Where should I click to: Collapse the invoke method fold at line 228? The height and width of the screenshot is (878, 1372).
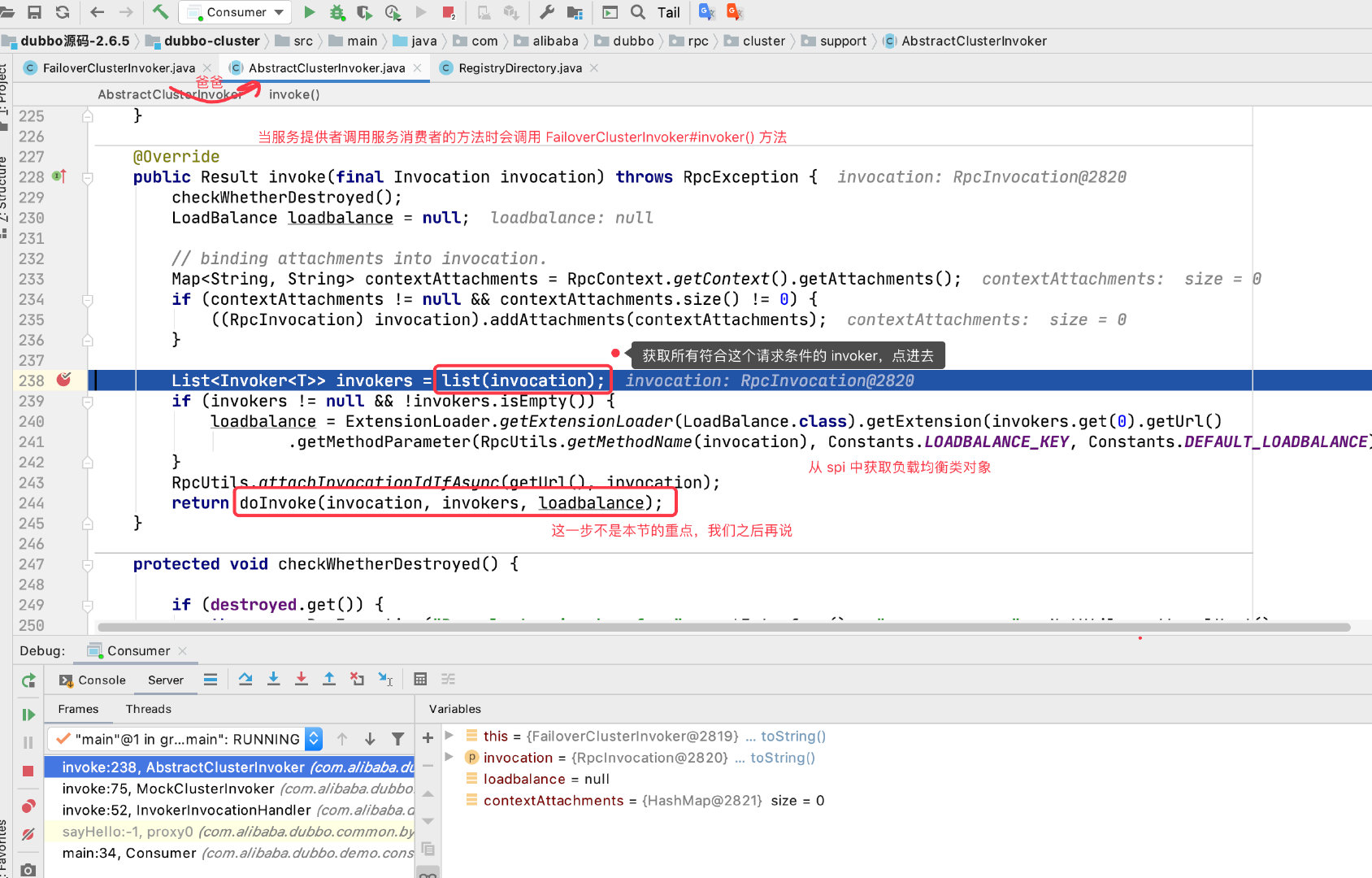[x=87, y=177]
